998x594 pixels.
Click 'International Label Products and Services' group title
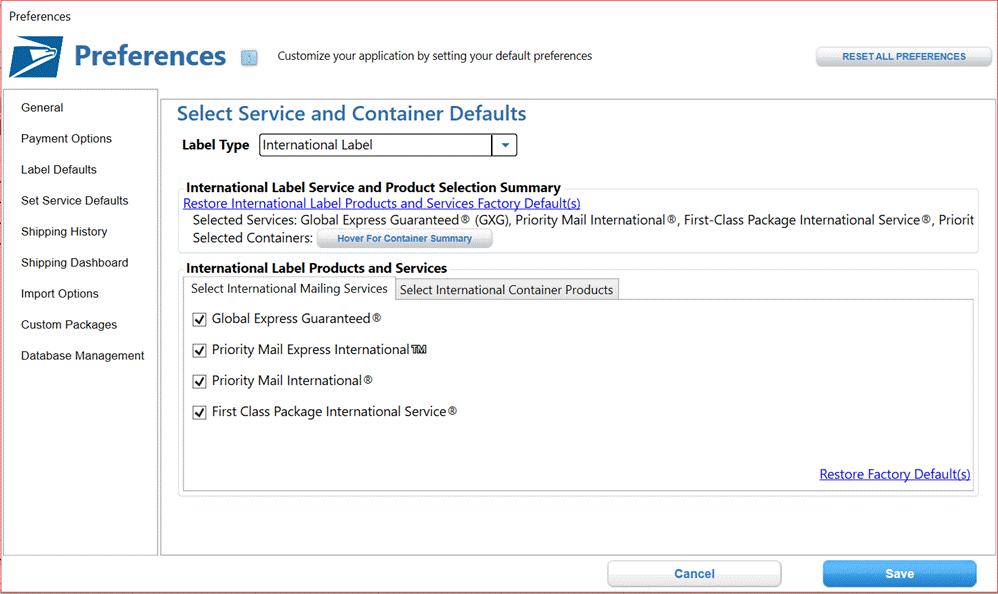pos(316,268)
